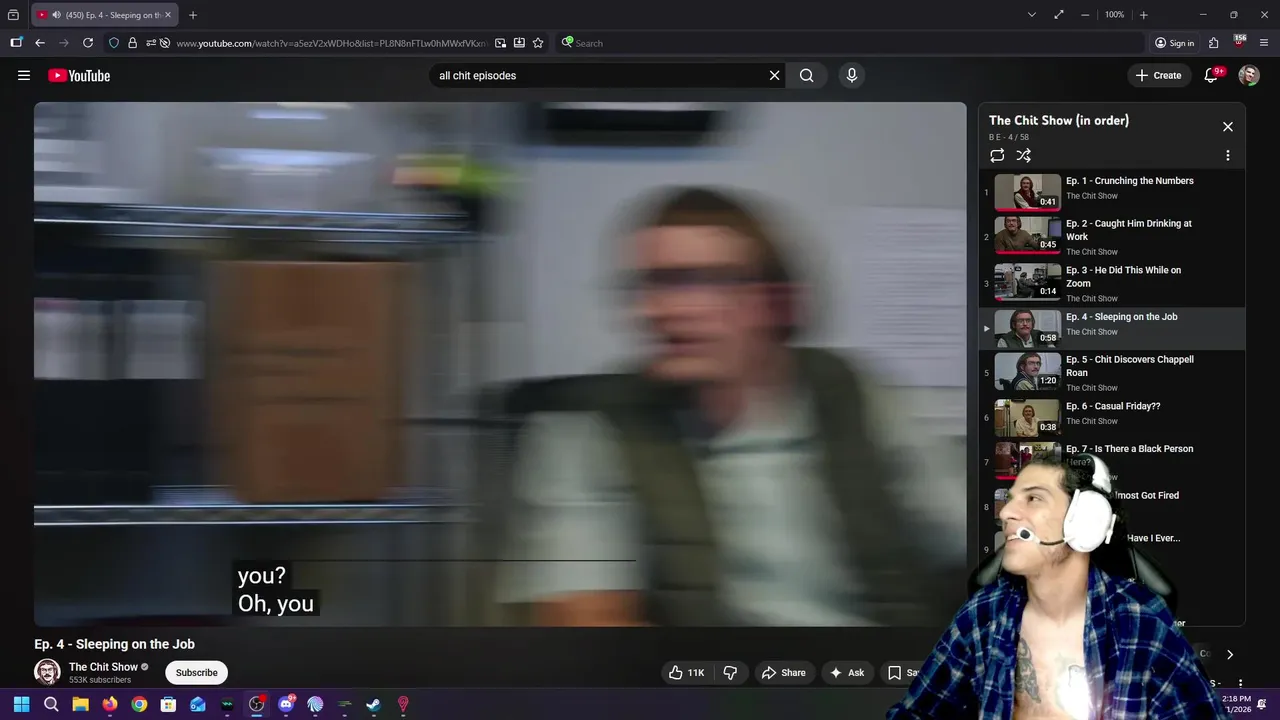Open Ep. 5 - Chit Discovers Chappell Roan
1280x720 pixels.
[1112, 372]
